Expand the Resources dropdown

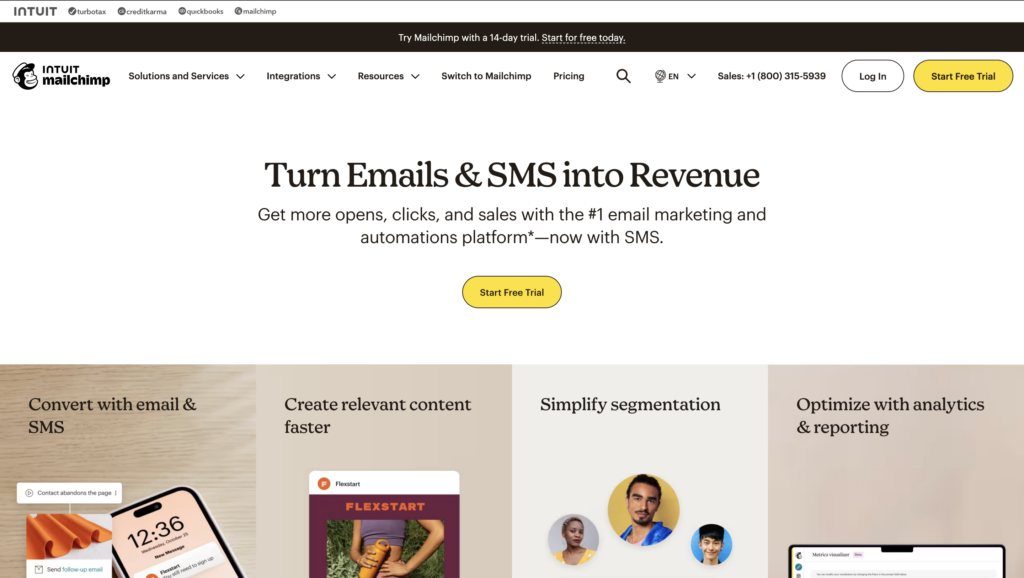click(389, 76)
